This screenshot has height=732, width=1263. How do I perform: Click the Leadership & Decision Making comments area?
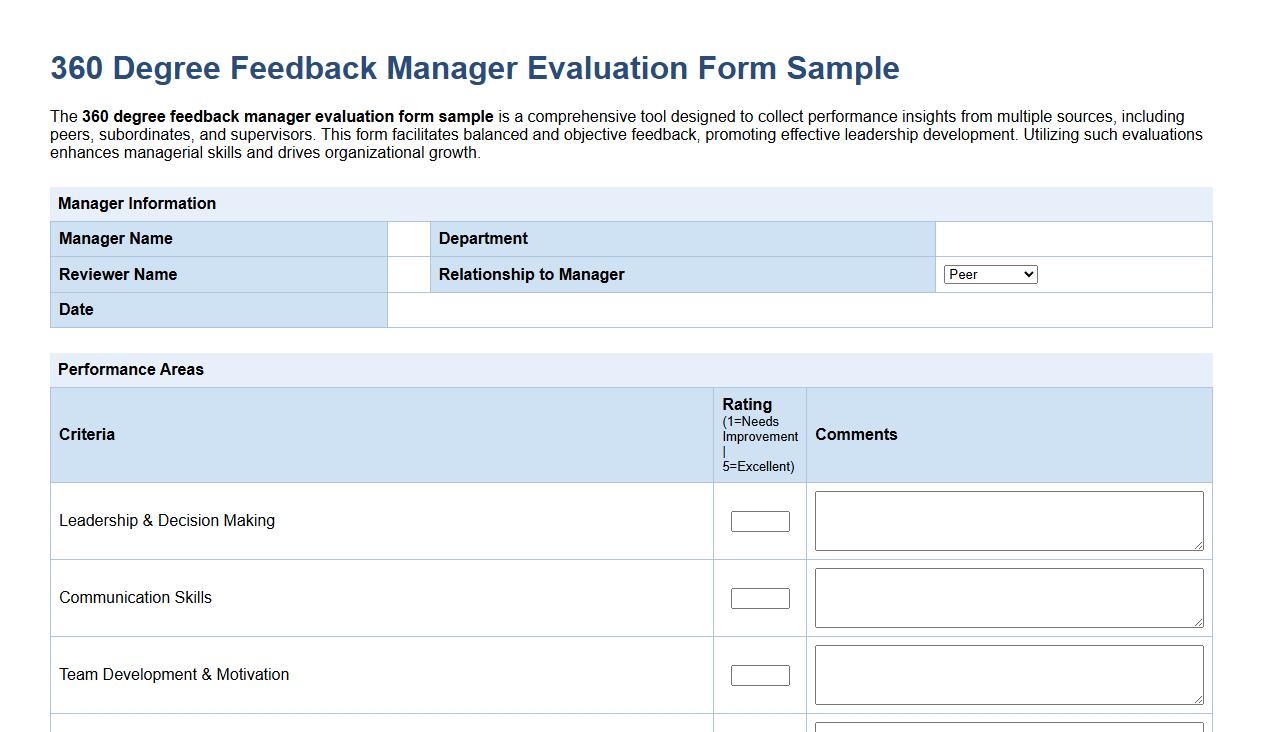[x=1008, y=520]
